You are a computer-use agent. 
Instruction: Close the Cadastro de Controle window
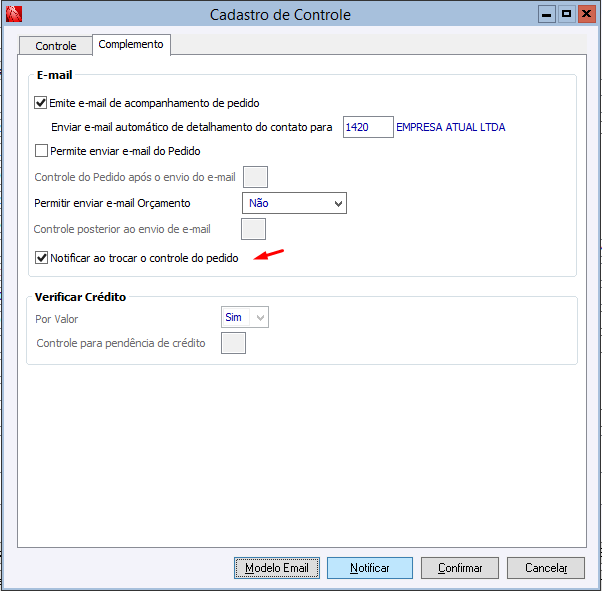pyautogui.click(x=584, y=14)
